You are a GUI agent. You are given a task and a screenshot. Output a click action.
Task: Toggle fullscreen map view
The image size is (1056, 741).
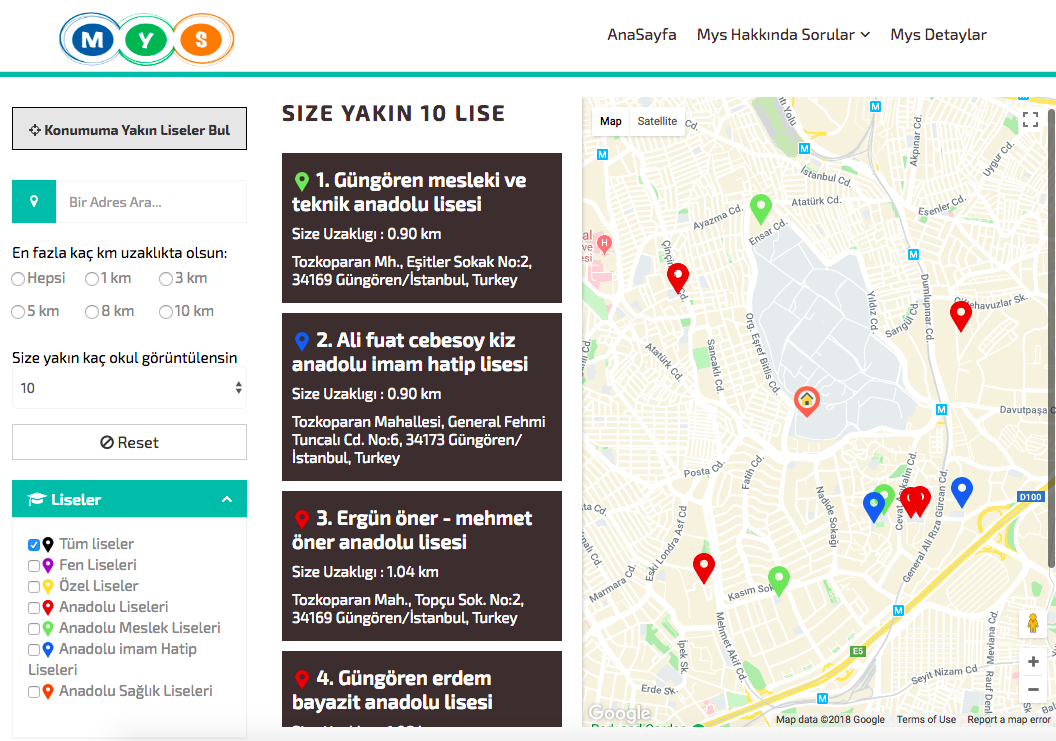tap(1031, 120)
